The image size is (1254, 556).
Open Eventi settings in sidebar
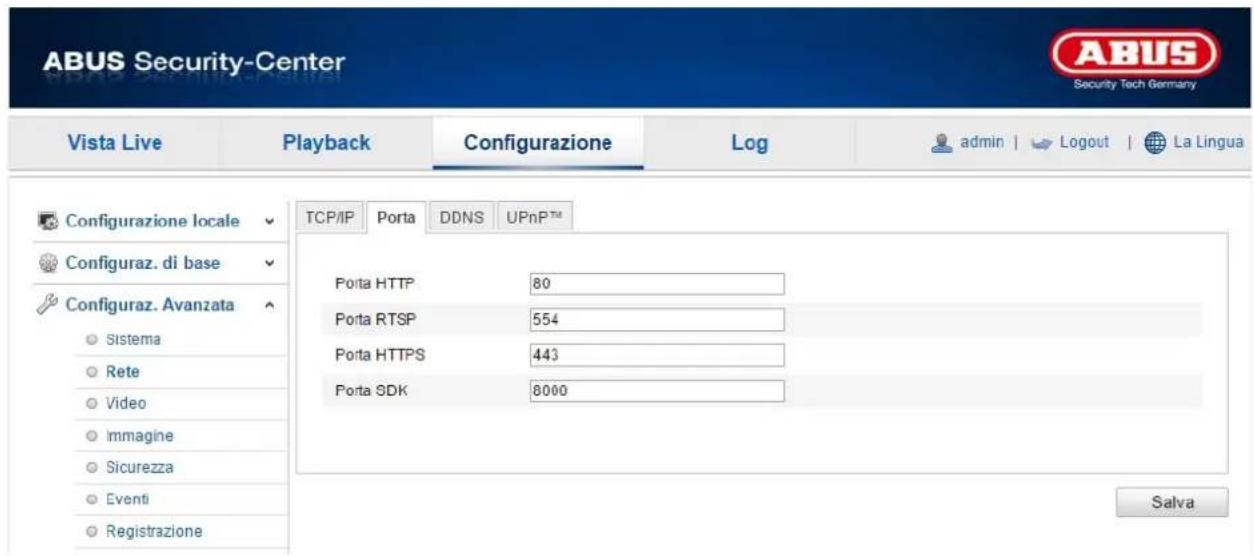click(x=128, y=497)
